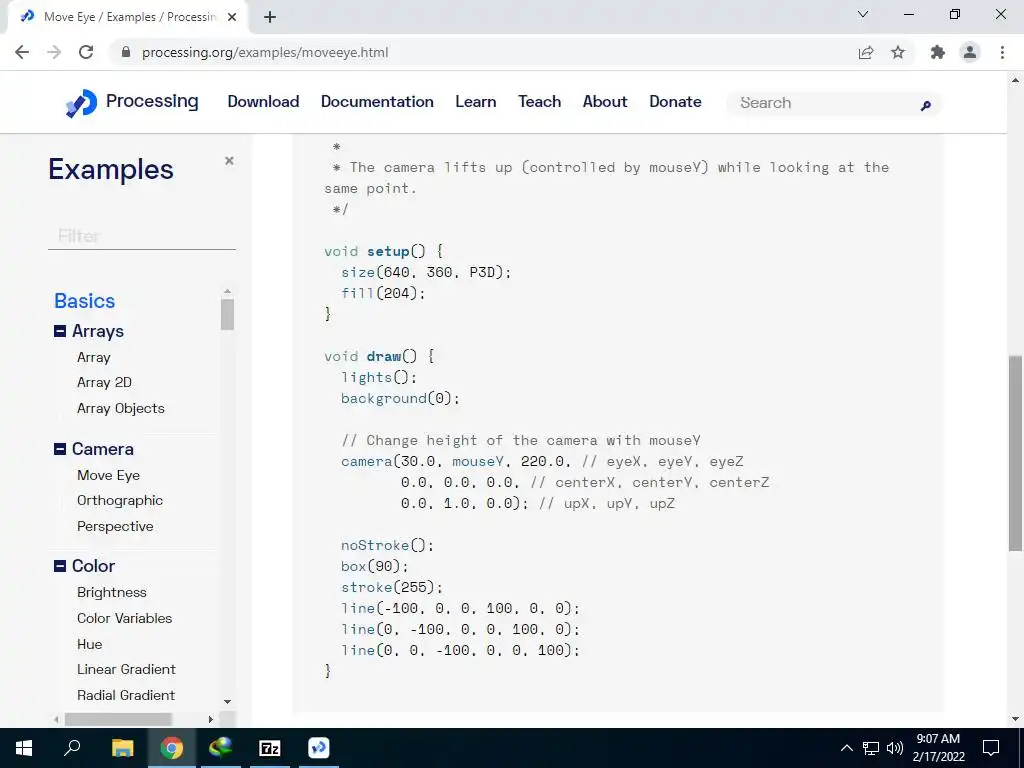Click the Processing home text link
The height and width of the screenshot is (768, 1024).
tap(152, 101)
